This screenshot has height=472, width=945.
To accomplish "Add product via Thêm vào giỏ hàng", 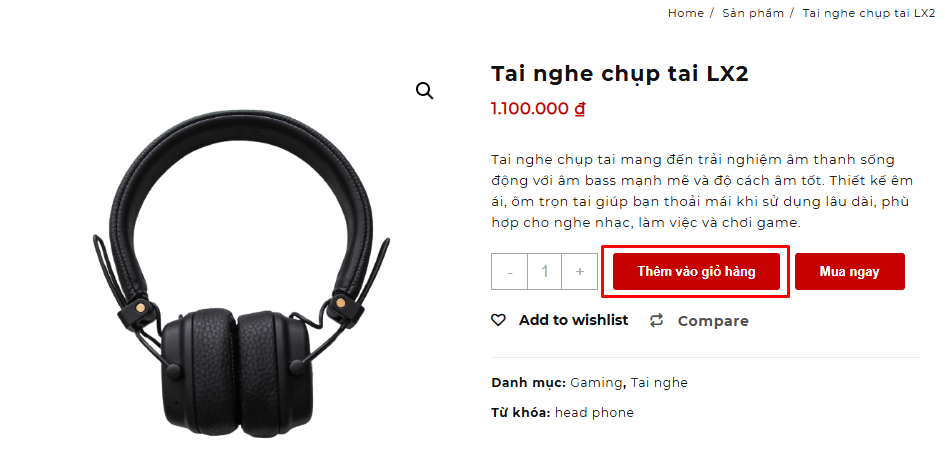I will pyautogui.click(x=696, y=271).
